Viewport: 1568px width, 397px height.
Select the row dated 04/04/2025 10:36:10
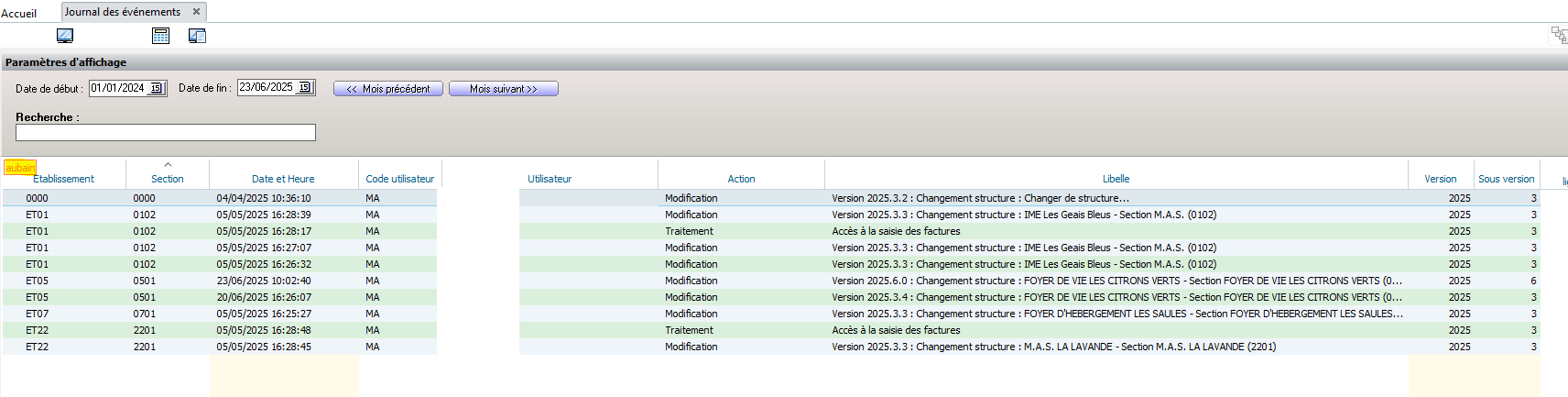(264, 198)
